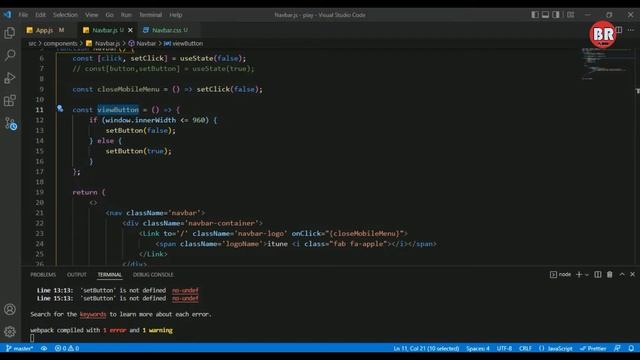
Task: Click the src breadcrumb
Action: click(32, 43)
